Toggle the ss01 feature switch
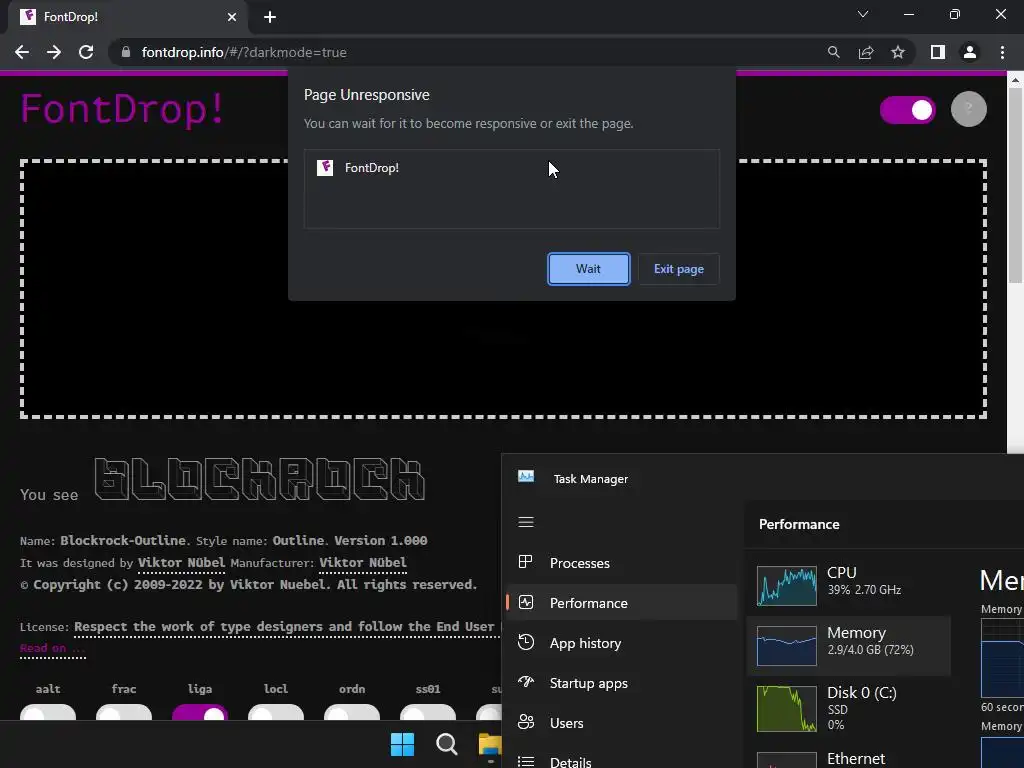The width and height of the screenshot is (1024, 768). pyautogui.click(x=428, y=712)
